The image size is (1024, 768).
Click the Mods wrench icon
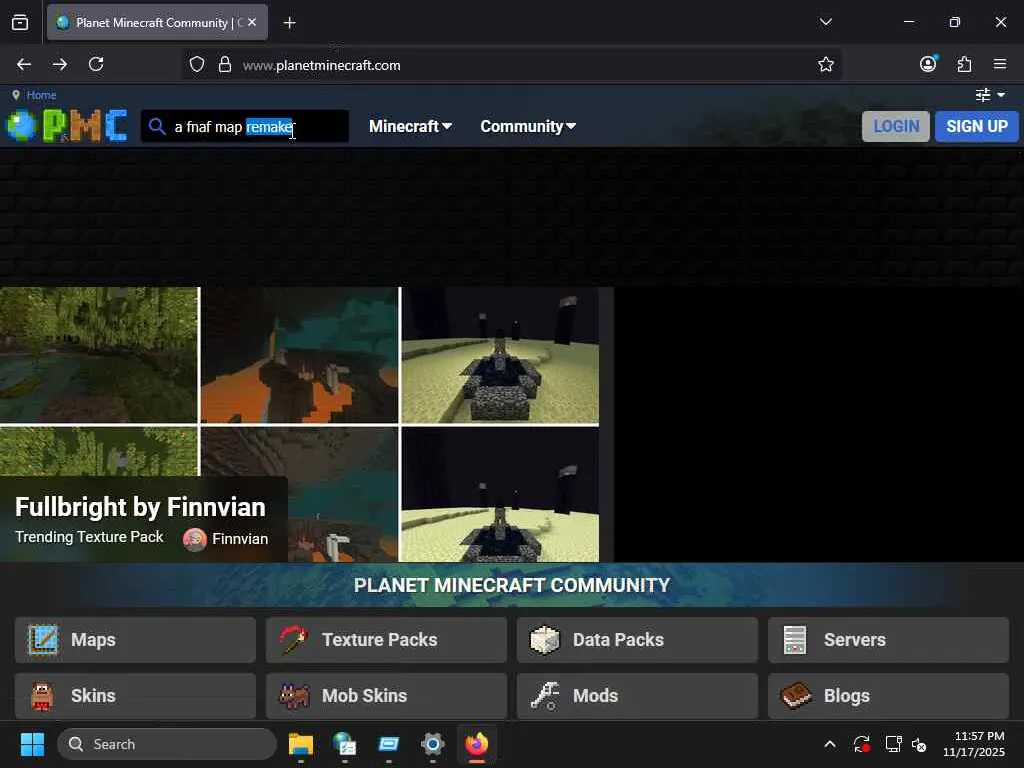545,696
